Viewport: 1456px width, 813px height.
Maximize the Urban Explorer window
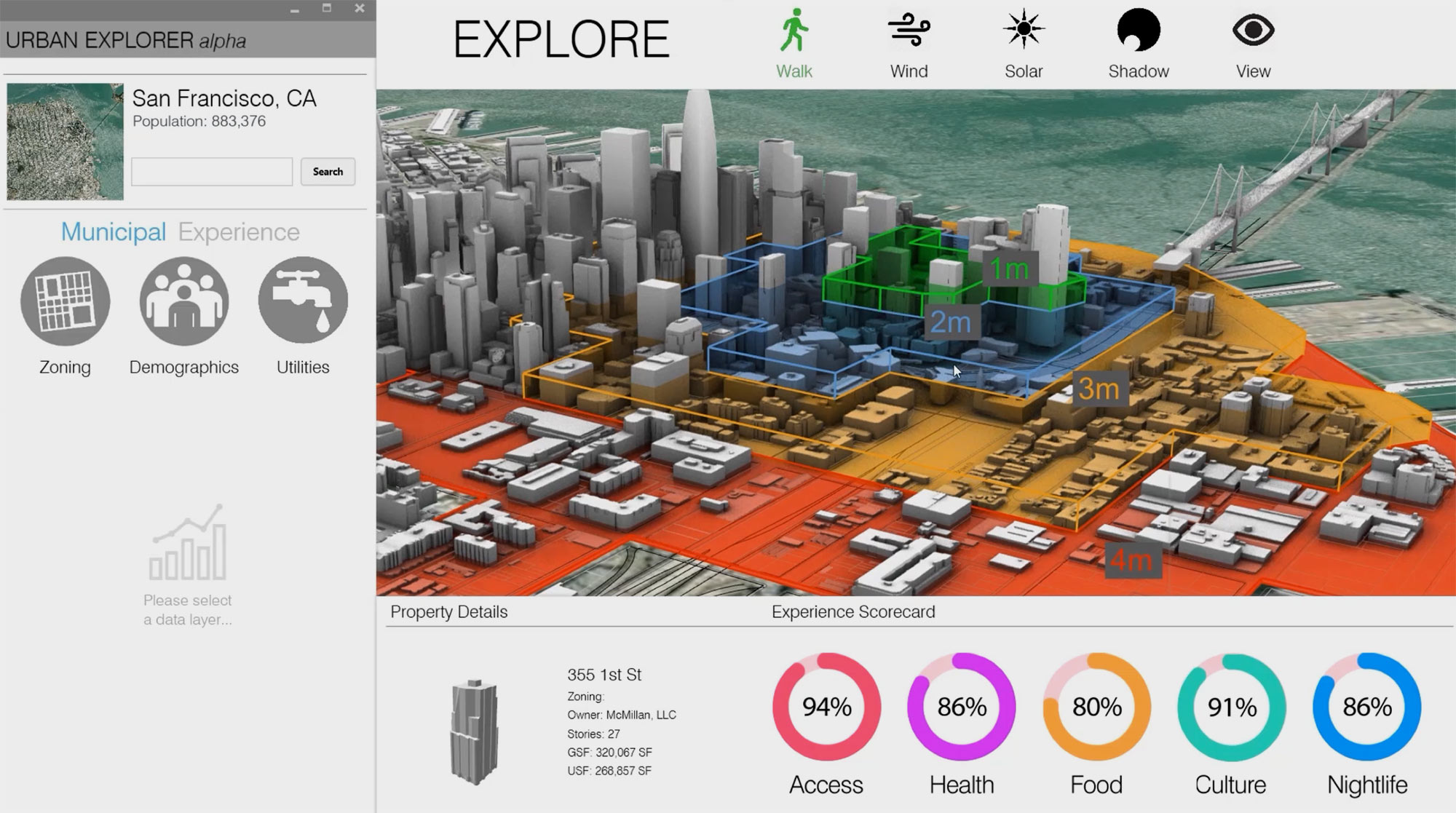(x=327, y=8)
